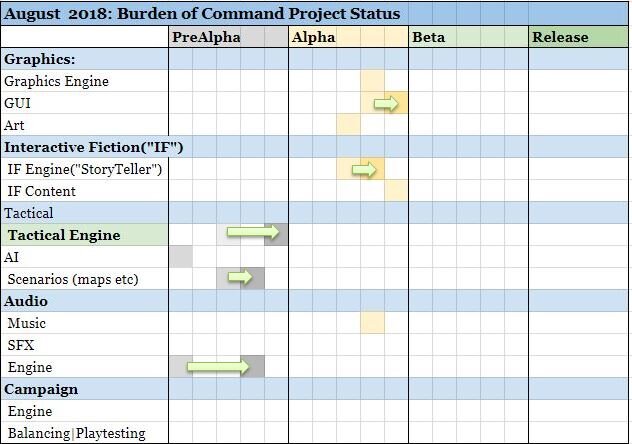Click the Burden of Command title cell

click(x=202, y=13)
